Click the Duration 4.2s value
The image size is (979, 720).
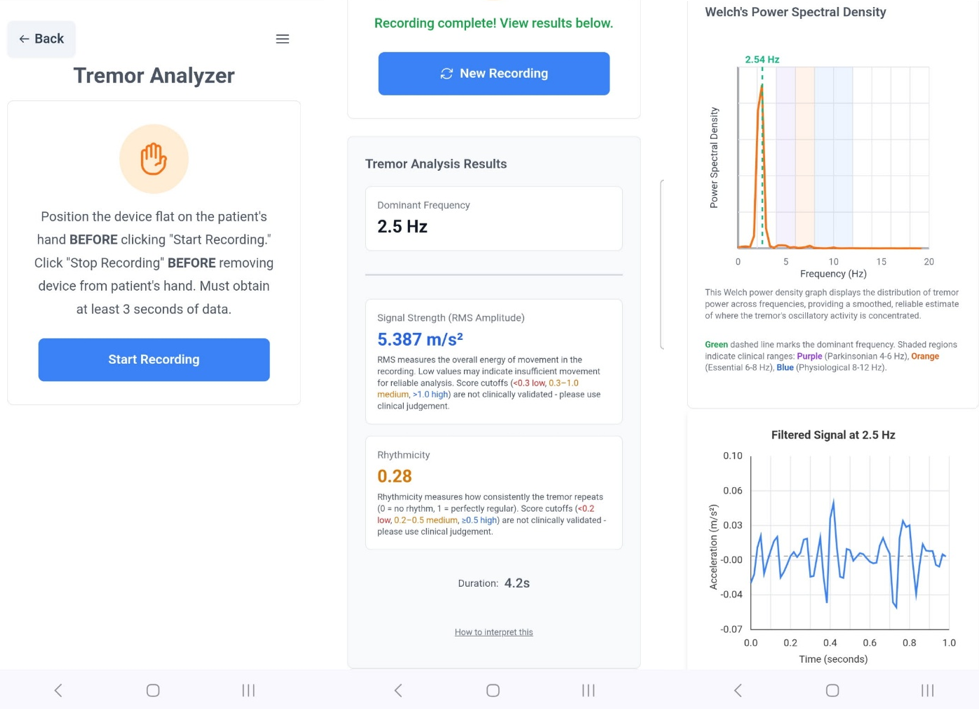point(517,583)
